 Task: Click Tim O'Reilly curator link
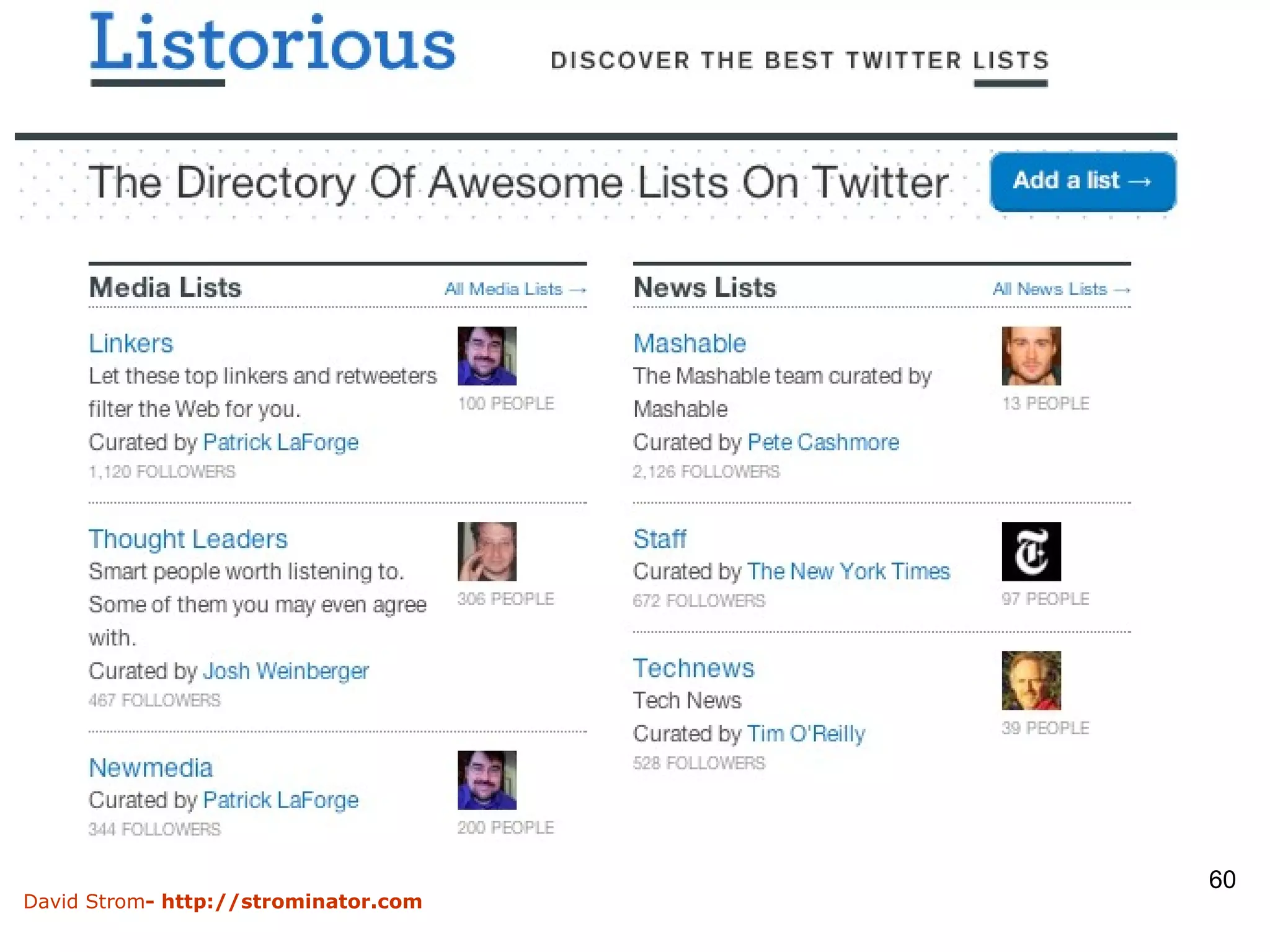pyautogui.click(x=806, y=733)
